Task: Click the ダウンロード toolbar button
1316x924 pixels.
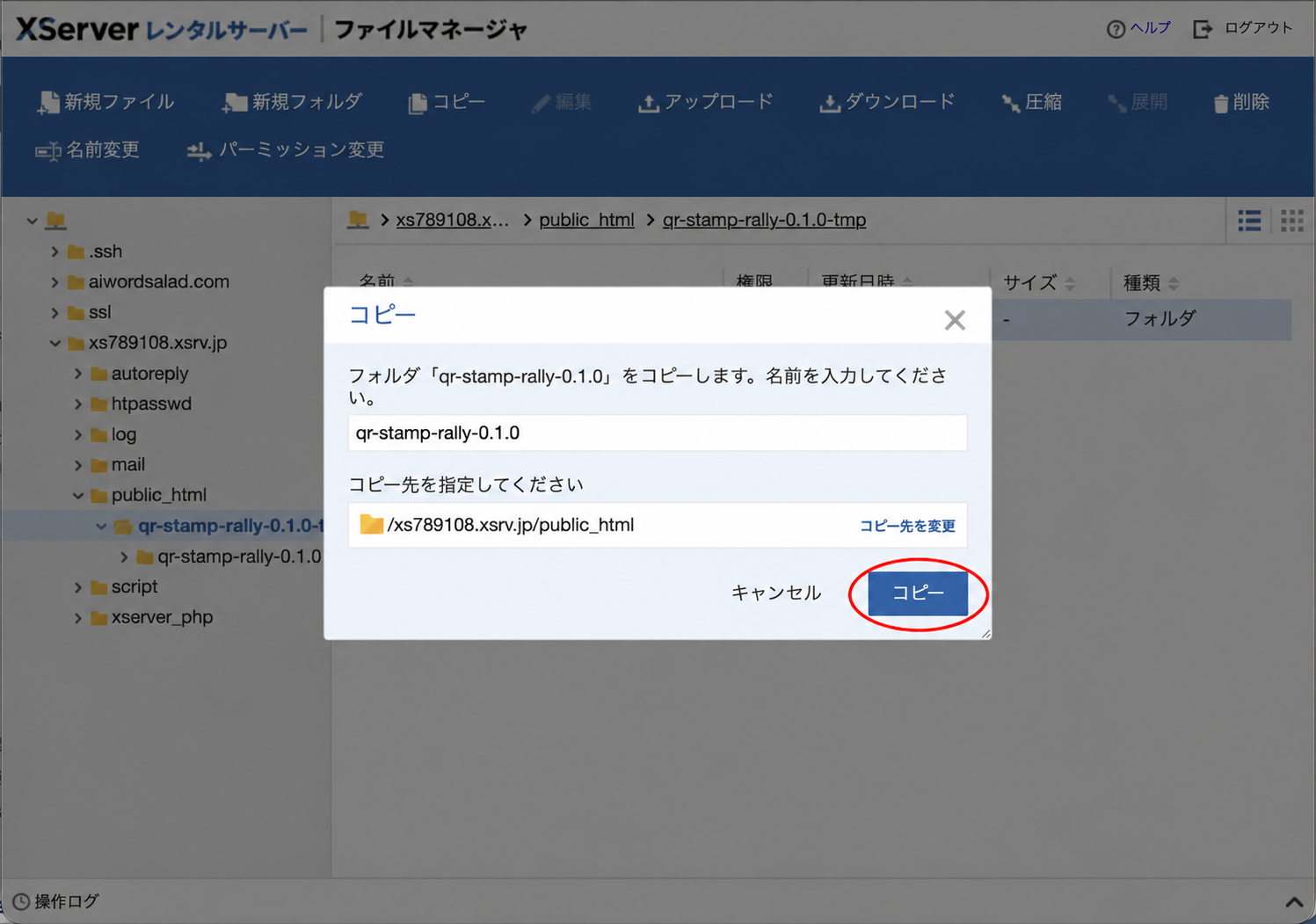Action: [x=887, y=102]
